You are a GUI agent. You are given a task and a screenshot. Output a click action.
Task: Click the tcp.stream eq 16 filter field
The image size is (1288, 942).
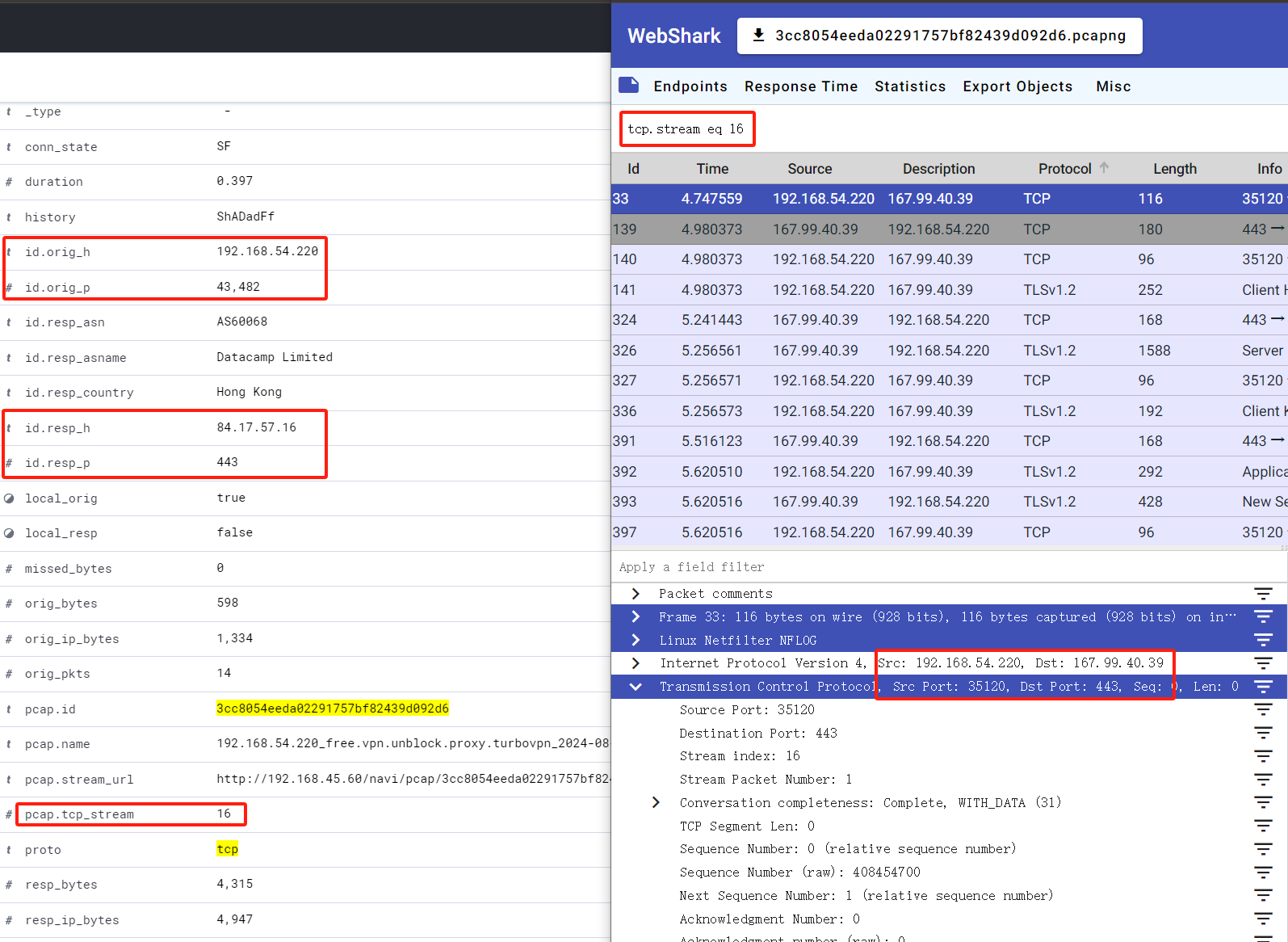pos(686,129)
